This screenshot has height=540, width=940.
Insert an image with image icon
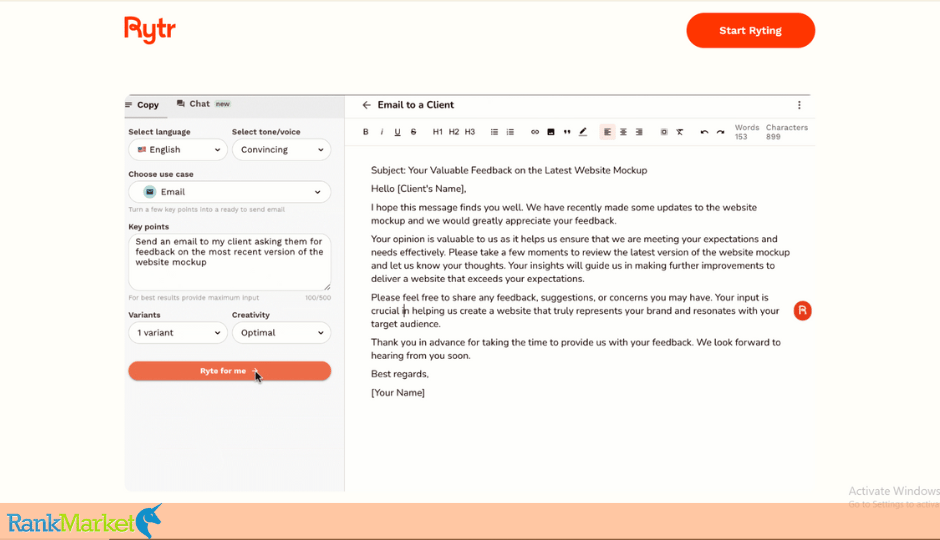coord(551,132)
